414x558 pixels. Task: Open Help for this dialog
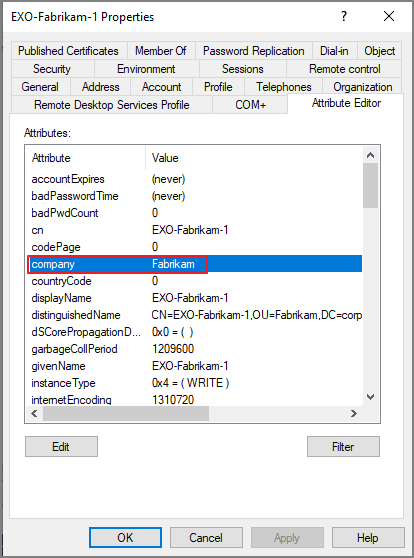(x=368, y=537)
